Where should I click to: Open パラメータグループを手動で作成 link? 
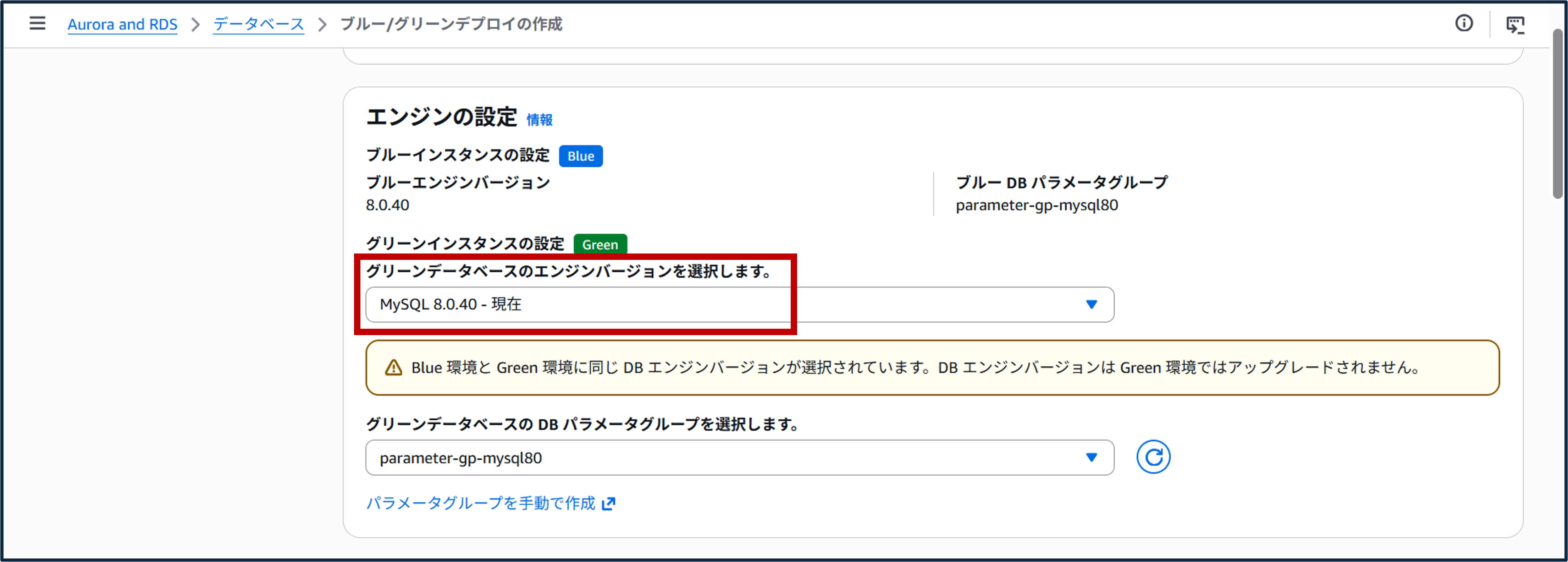pos(481,503)
